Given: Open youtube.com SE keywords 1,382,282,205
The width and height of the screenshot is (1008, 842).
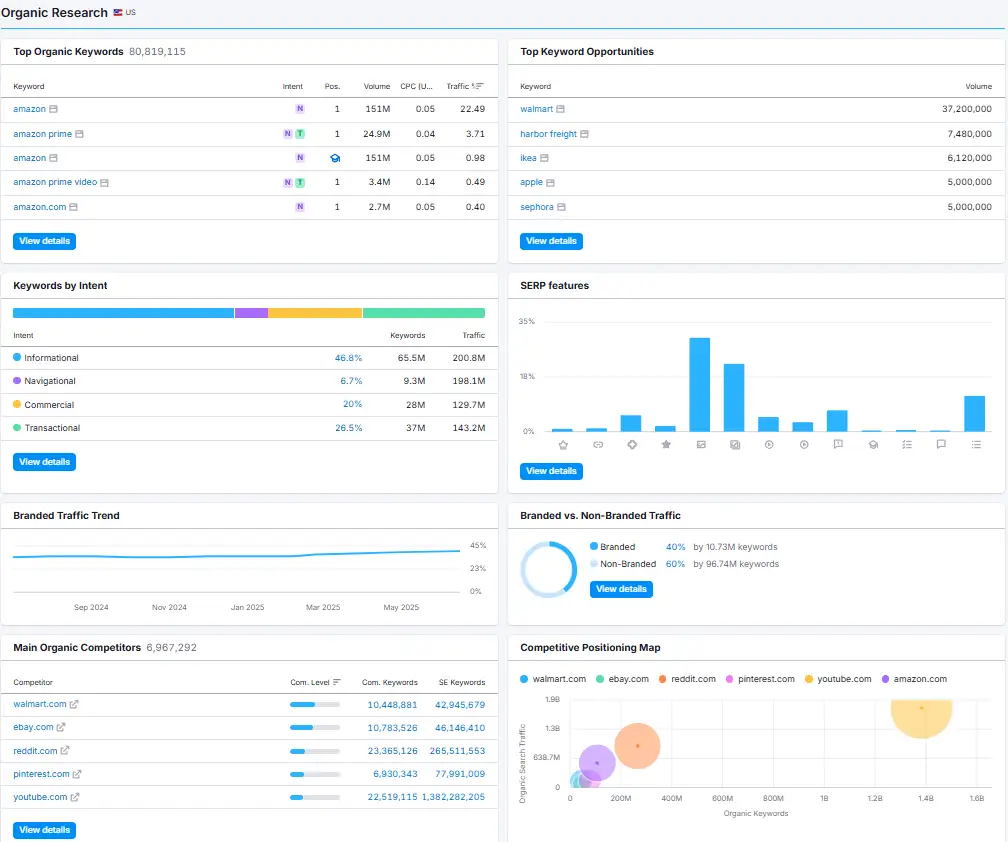Looking at the screenshot, I should [453, 797].
